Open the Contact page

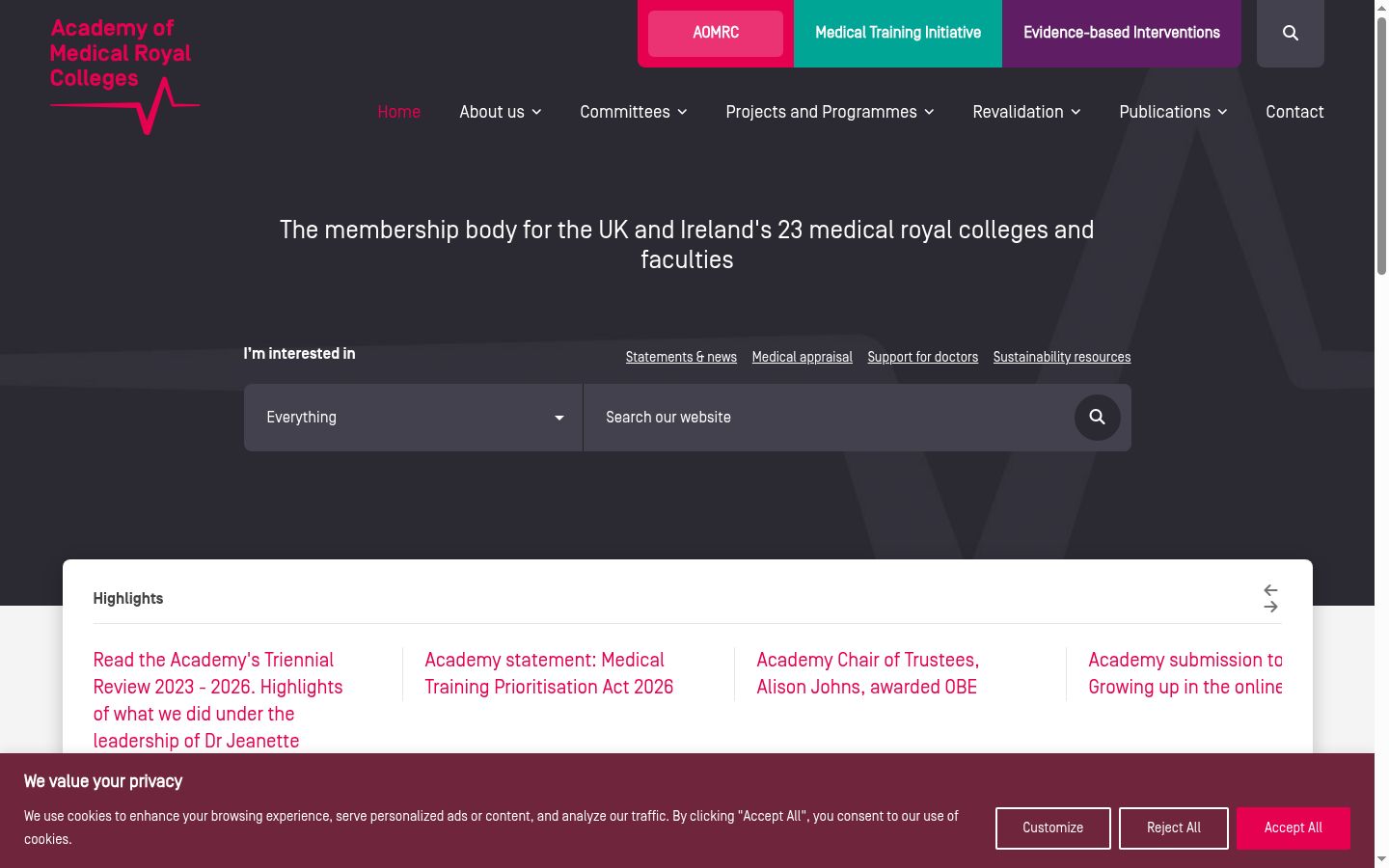click(1294, 112)
